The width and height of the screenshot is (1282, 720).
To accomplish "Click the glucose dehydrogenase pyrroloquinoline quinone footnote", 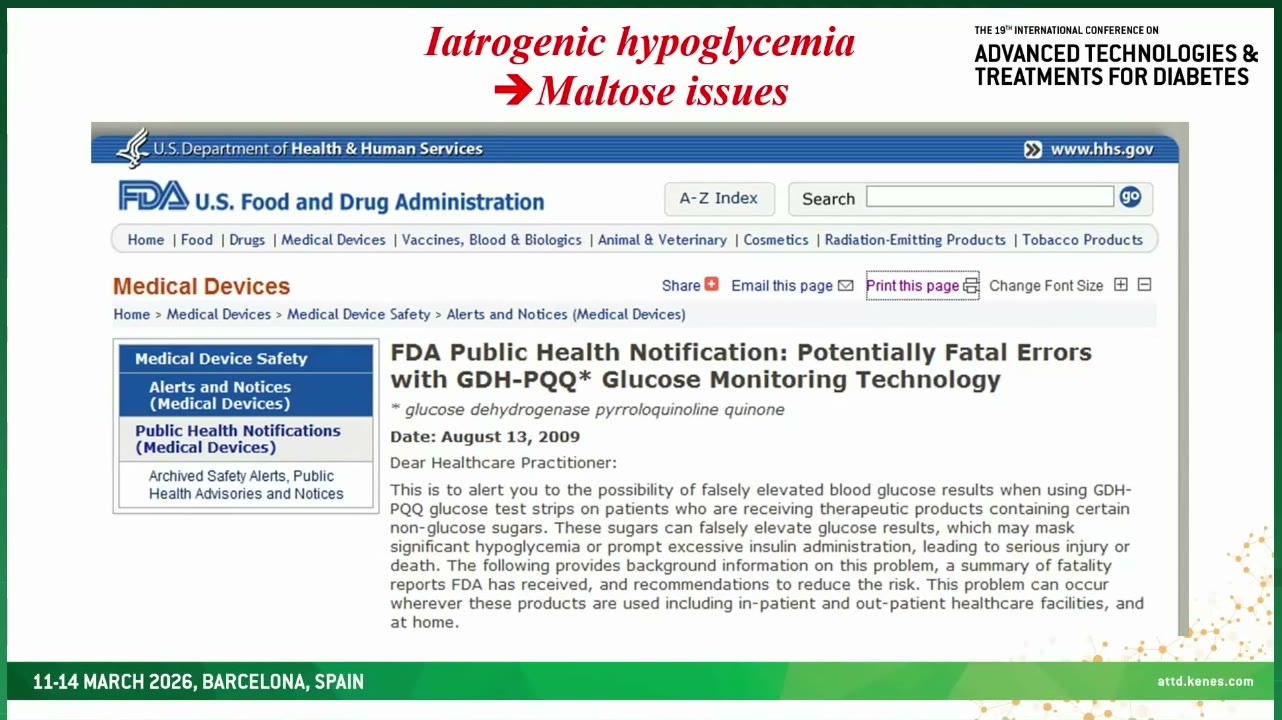I will pos(587,410).
